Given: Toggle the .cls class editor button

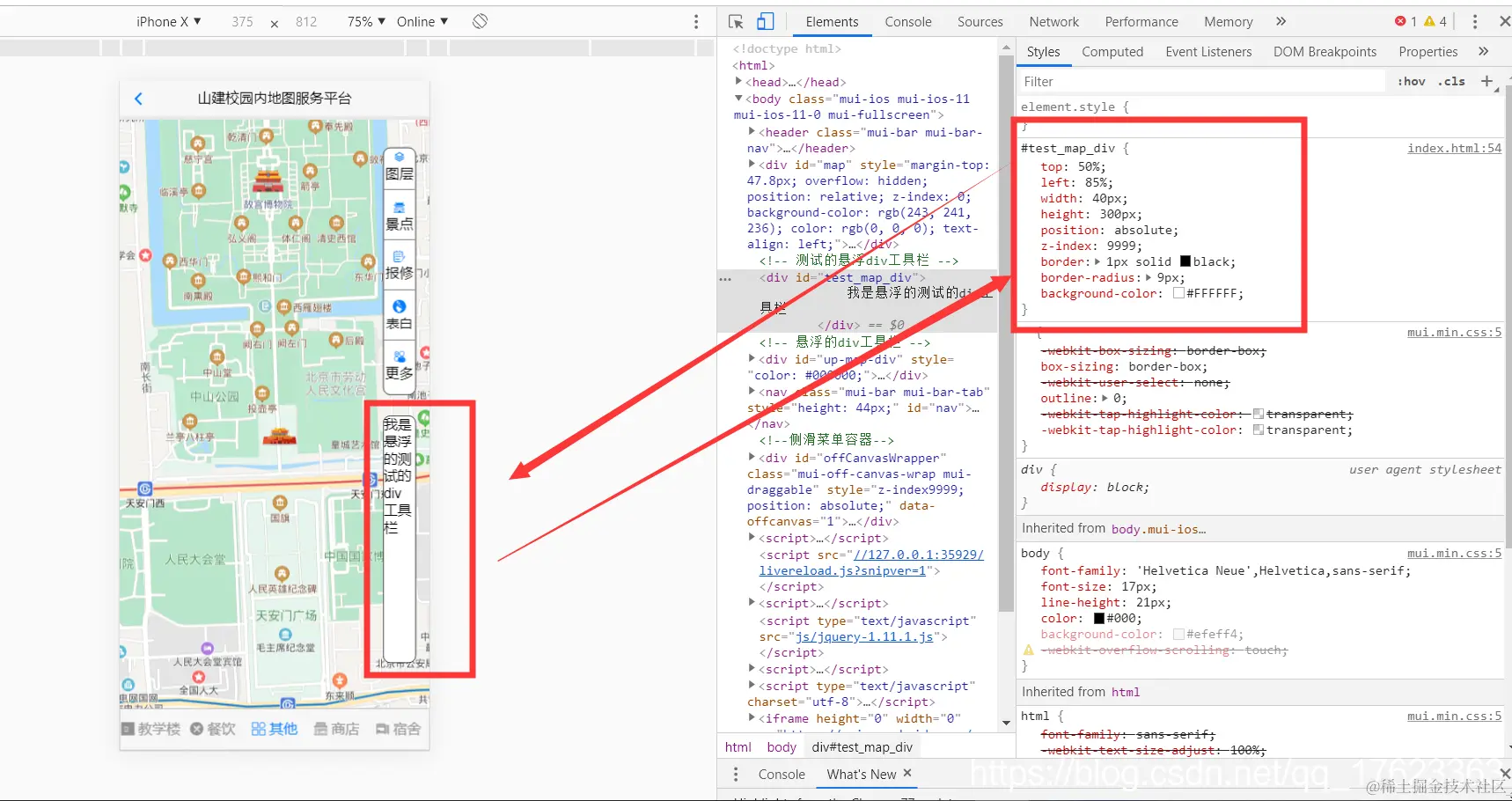Looking at the screenshot, I should pyautogui.click(x=1452, y=81).
